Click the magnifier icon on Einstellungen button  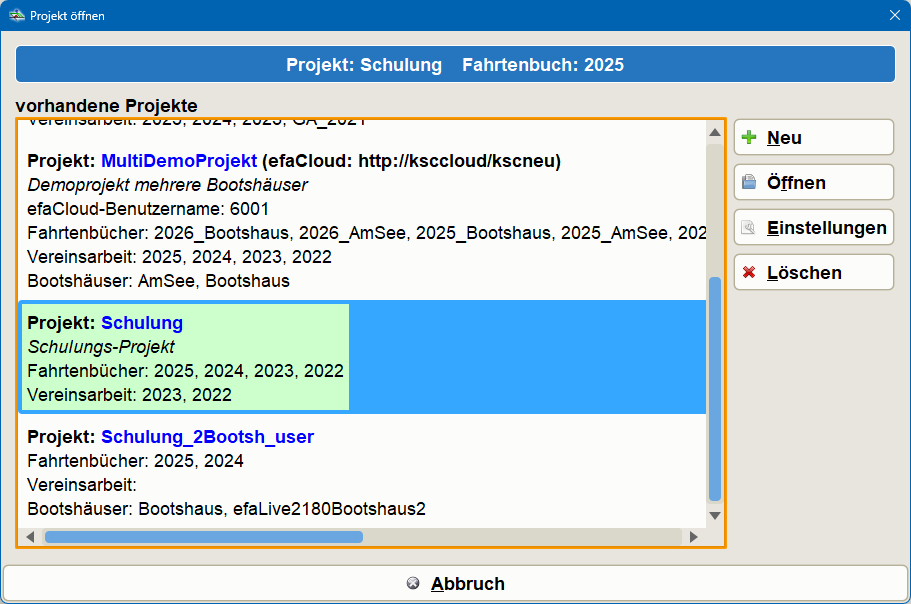[x=747, y=227]
